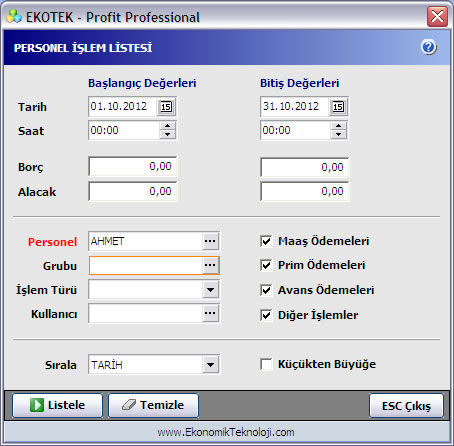The image size is (454, 446).
Task: Click the Kullanıcı input field
Action: [x=145, y=313]
